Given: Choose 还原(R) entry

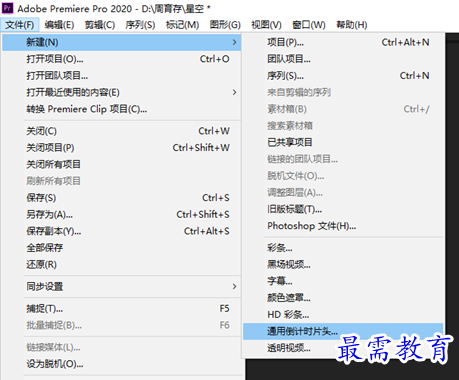Looking at the screenshot, I should [121, 264].
